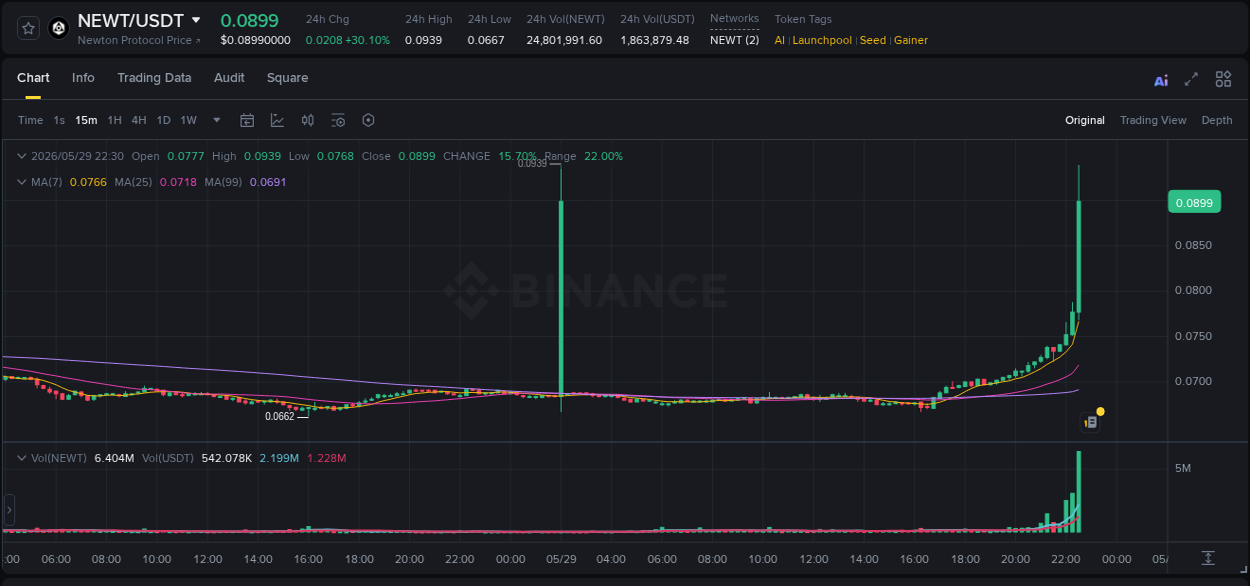Screen dimensions: 1250x586
Task: Click the MA(25) legend value 0.0718
Action: tap(178, 182)
